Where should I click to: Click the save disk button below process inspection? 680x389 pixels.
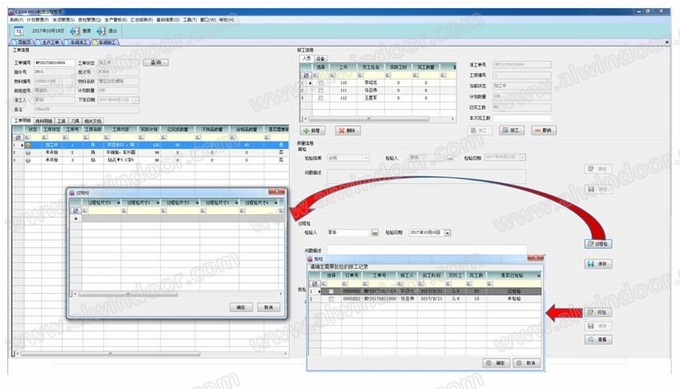(598, 264)
